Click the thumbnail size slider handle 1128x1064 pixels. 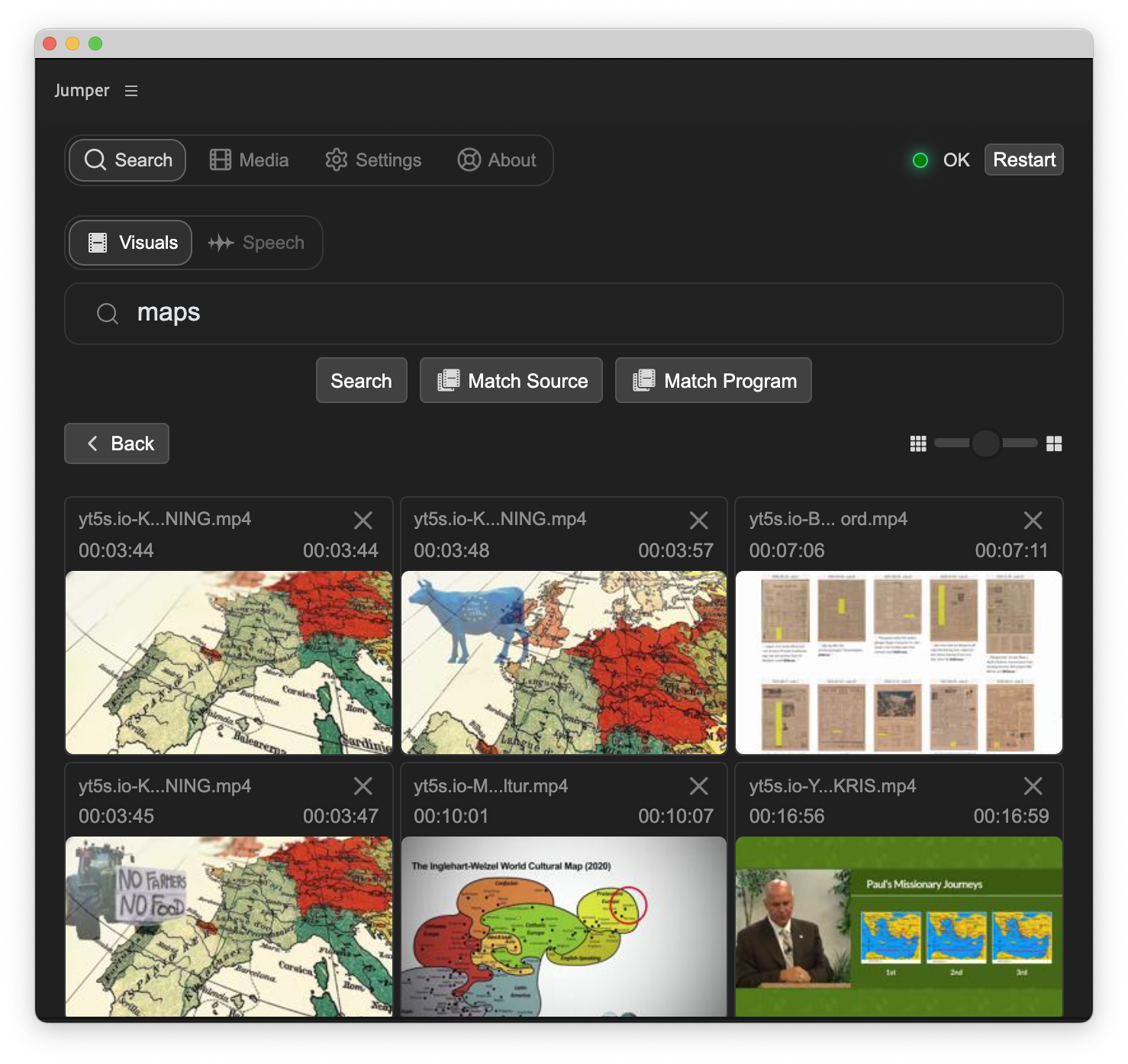(x=985, y=443)
